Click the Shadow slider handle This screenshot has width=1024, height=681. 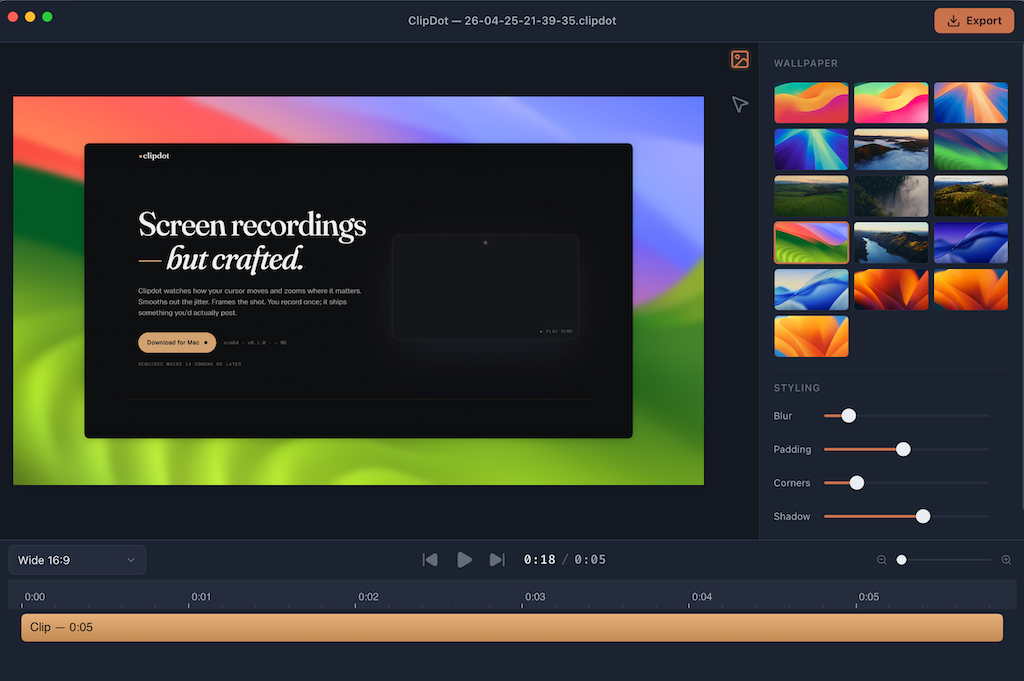click(x=922, y=516)
